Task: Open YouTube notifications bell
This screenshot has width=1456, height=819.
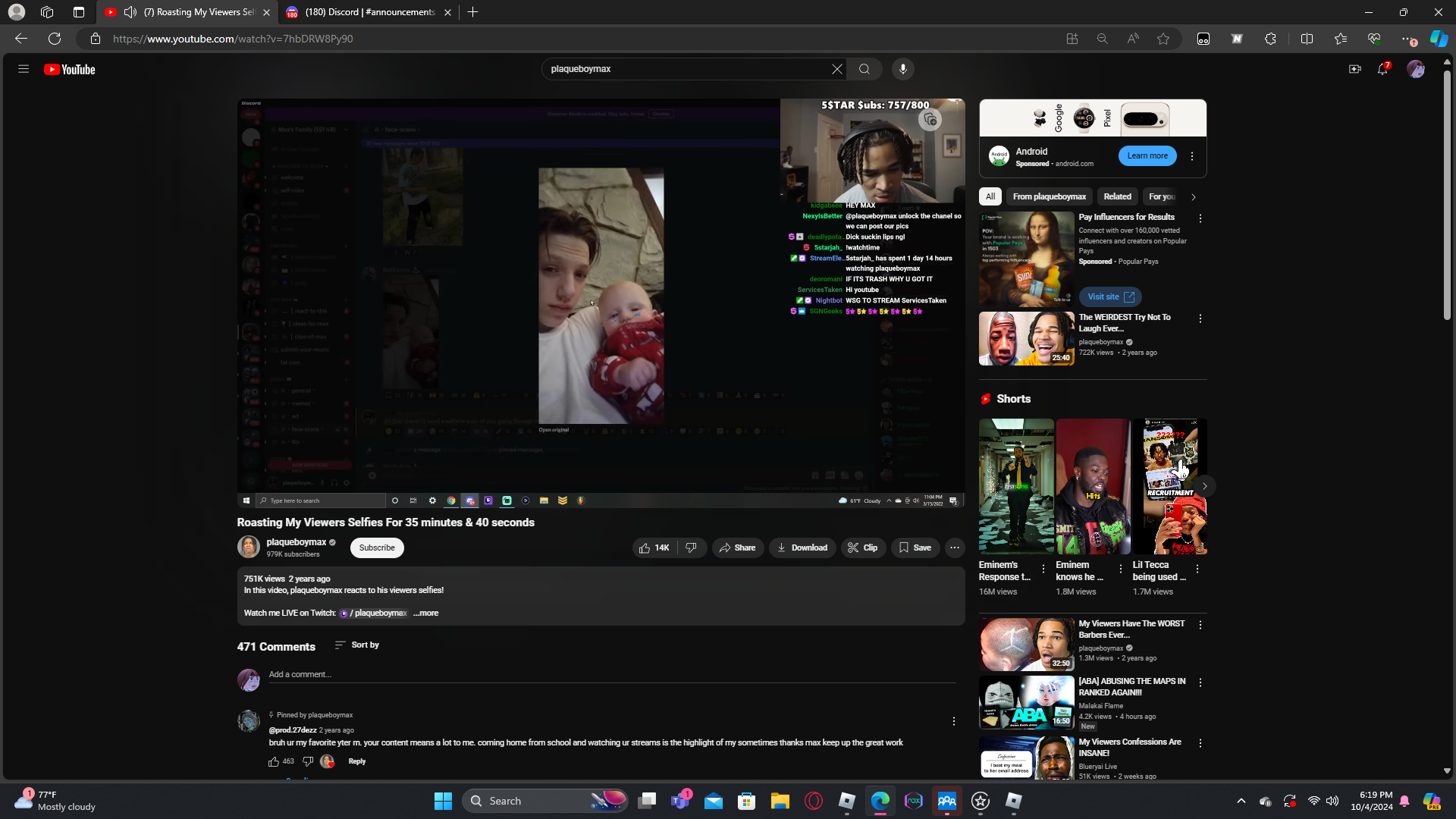Action: click(x=1383, y=69)
